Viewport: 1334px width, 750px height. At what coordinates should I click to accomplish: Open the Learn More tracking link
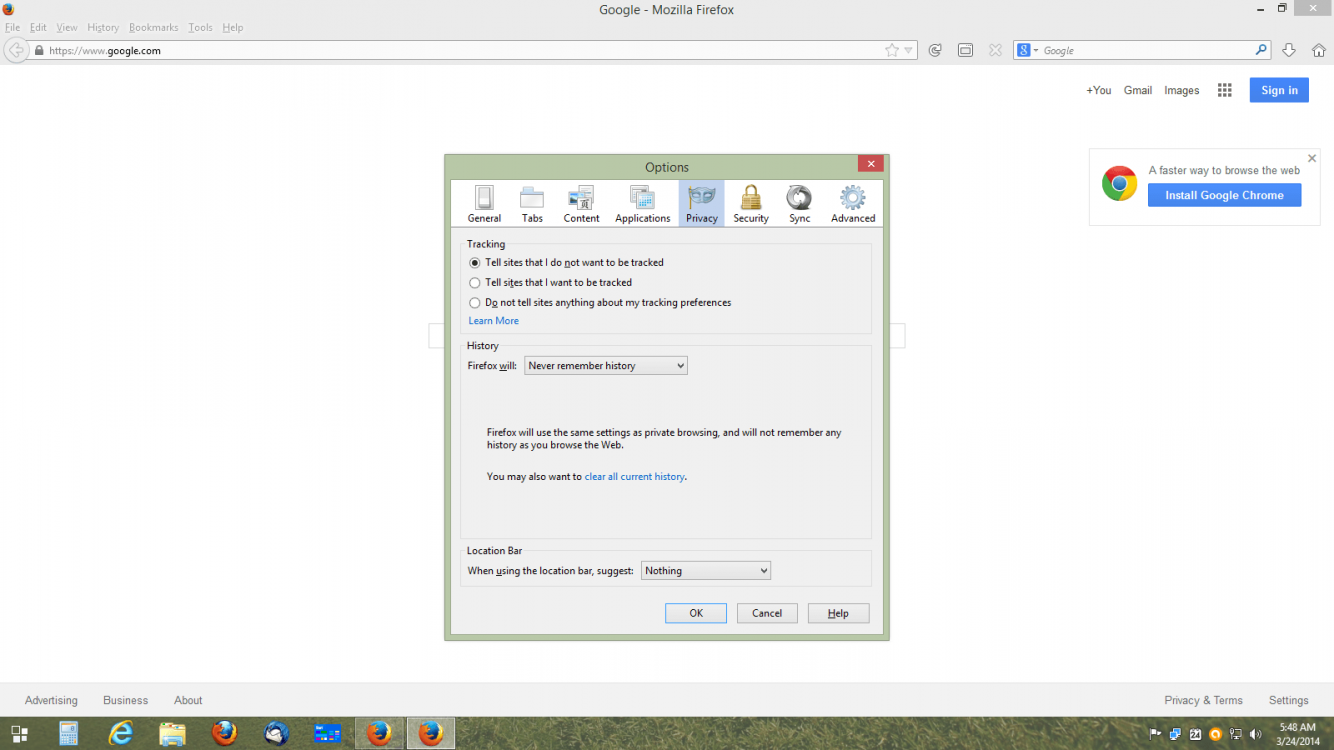[x=494, y=321]
